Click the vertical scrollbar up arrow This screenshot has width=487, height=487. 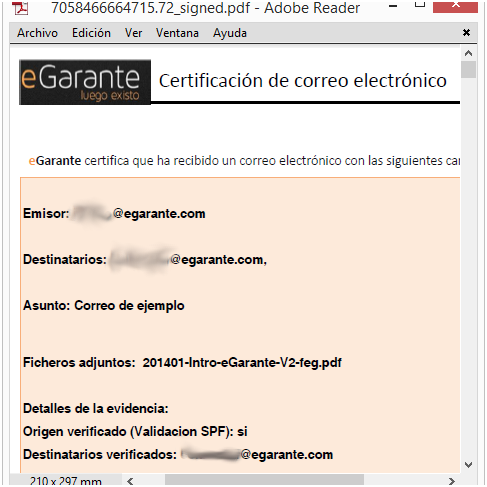coord(468,53)
